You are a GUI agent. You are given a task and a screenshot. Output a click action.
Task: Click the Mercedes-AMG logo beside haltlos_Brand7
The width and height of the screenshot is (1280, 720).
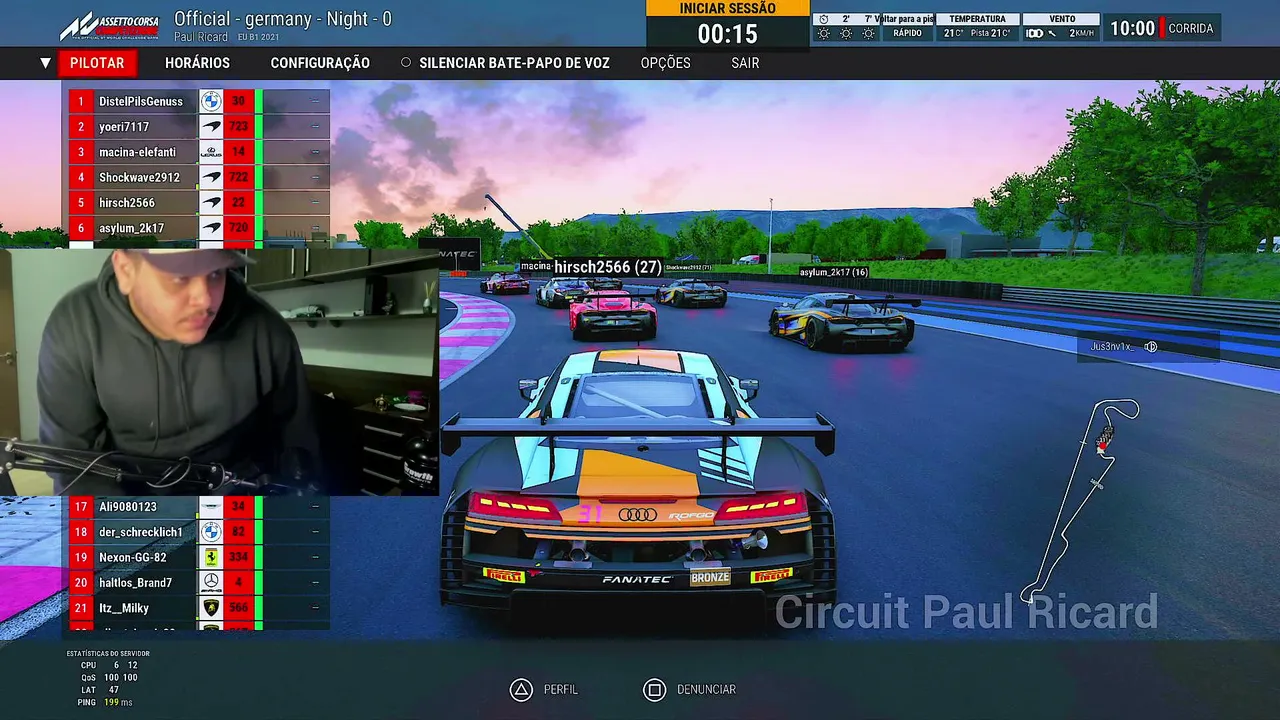click(x=211, y=583)
